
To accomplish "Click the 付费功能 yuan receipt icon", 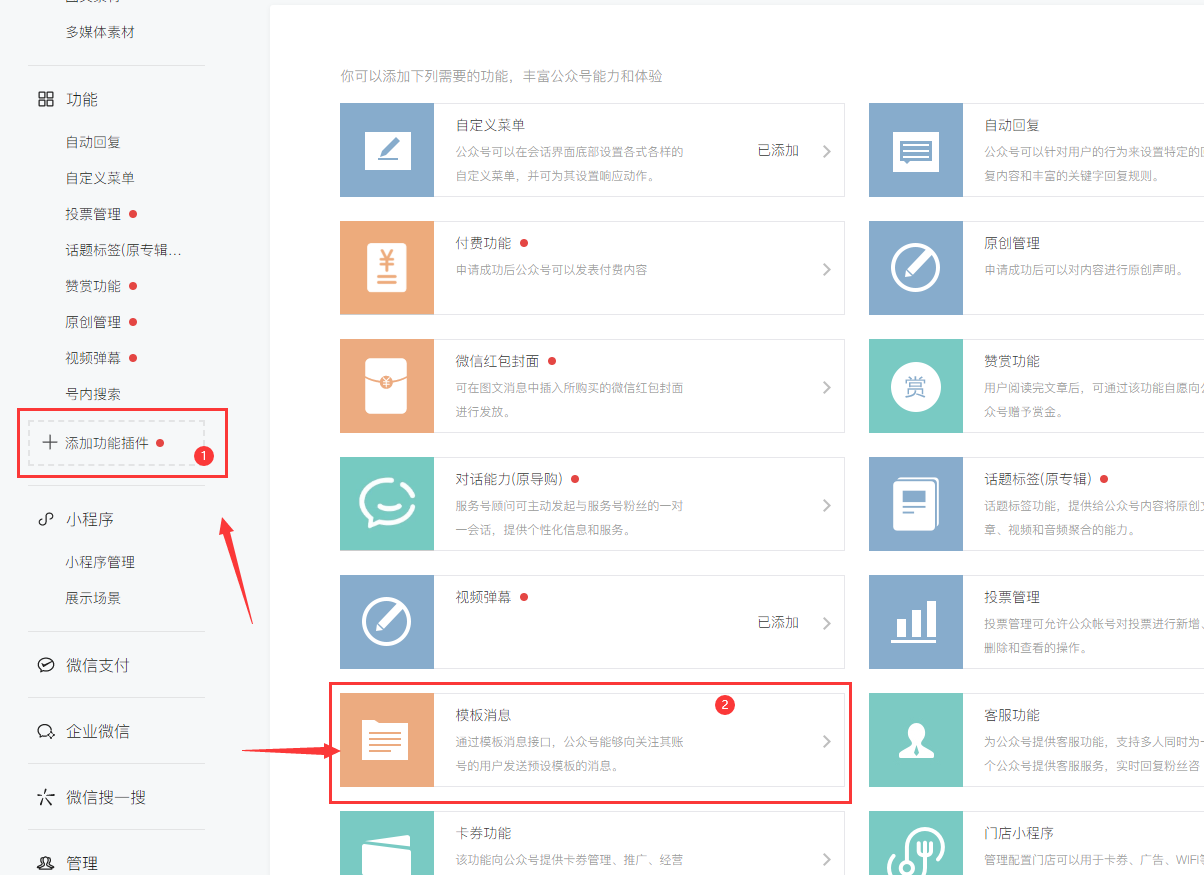I will (387, 268).
